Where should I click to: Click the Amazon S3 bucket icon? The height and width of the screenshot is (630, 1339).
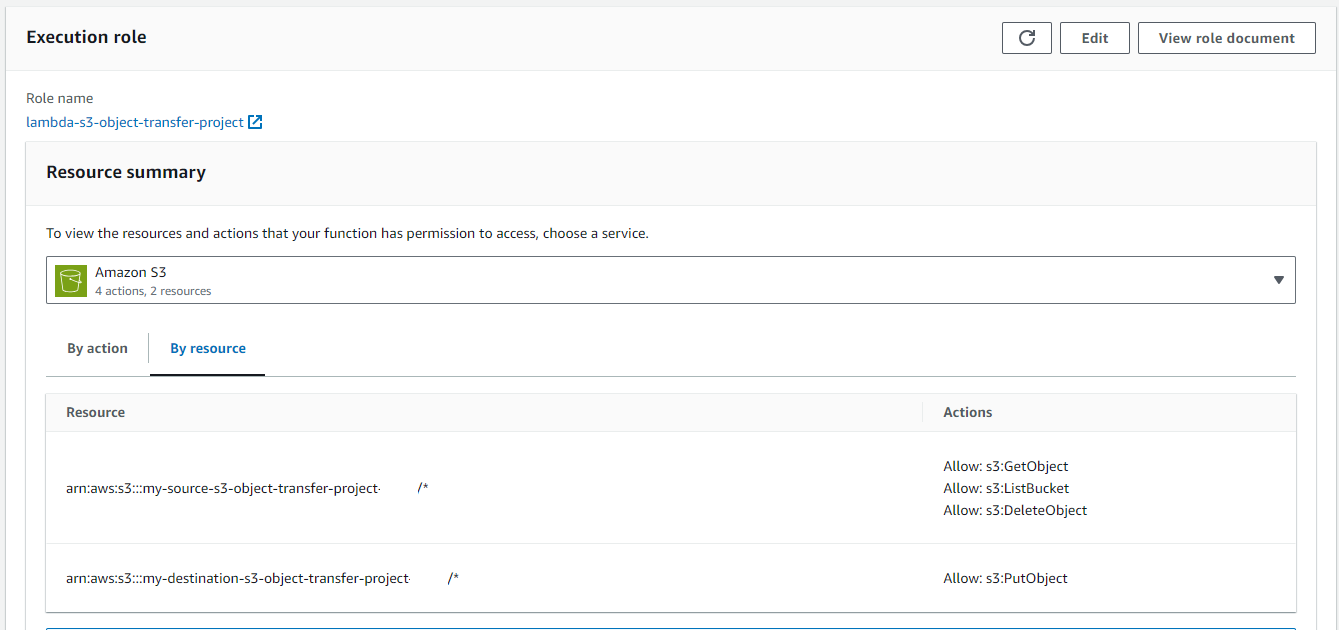[x=71, y=280]
